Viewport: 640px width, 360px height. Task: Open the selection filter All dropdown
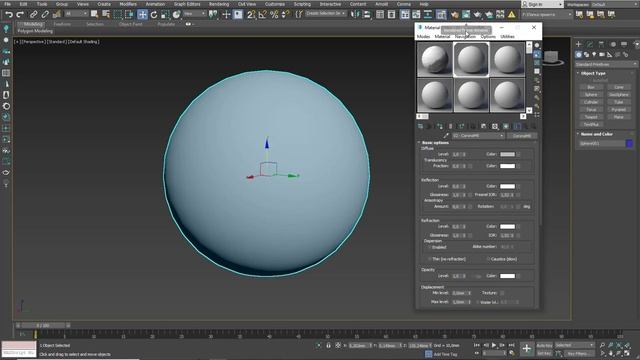[x=76, y=14]
